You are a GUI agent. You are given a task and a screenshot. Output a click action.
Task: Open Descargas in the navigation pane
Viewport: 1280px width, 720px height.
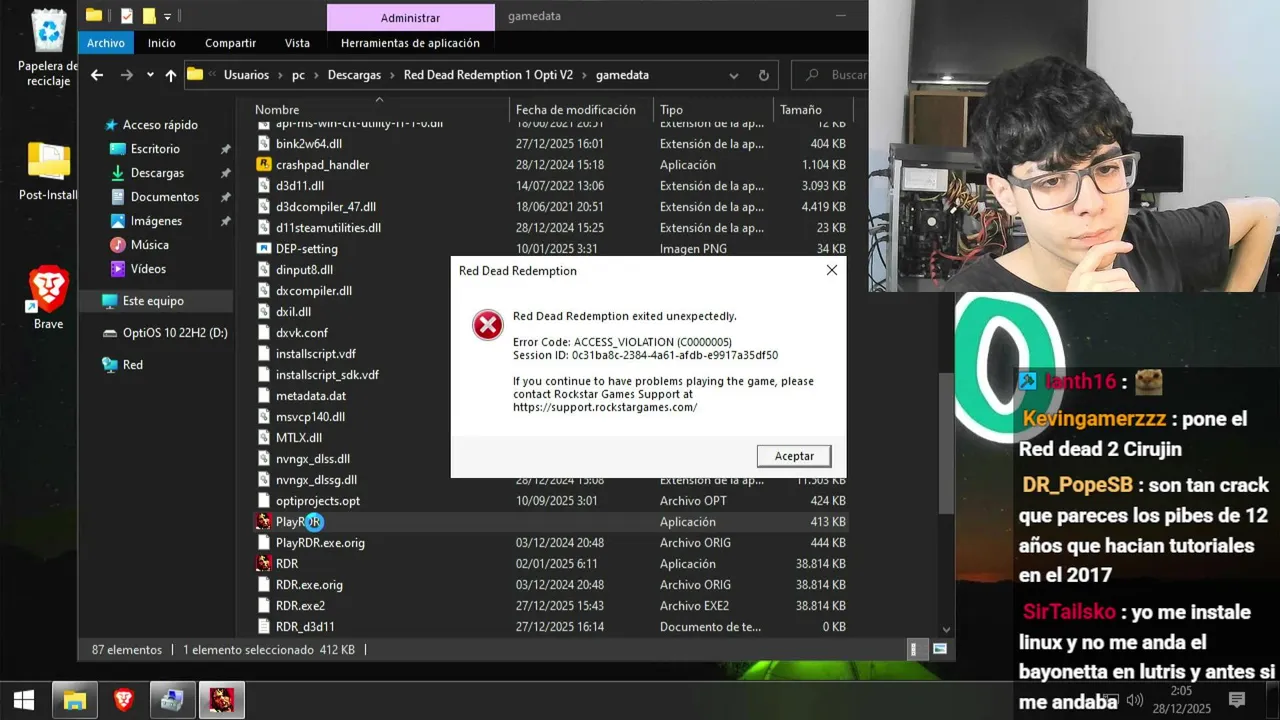[x=157, y=173]
